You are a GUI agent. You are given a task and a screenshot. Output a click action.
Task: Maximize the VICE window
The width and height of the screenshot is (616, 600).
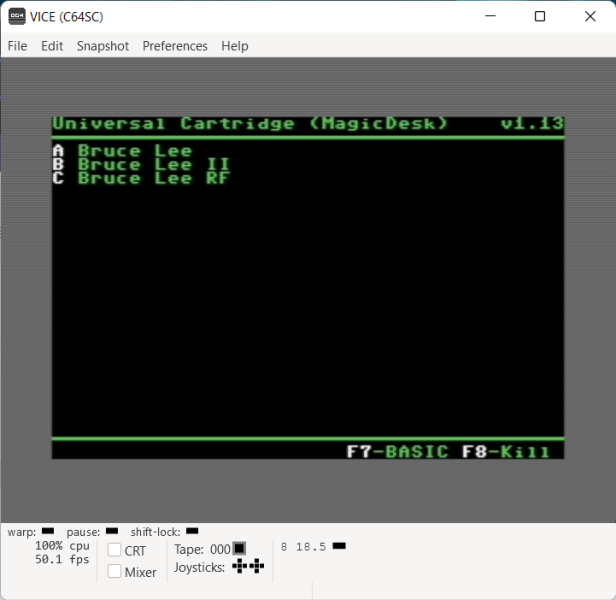(540, 16)
